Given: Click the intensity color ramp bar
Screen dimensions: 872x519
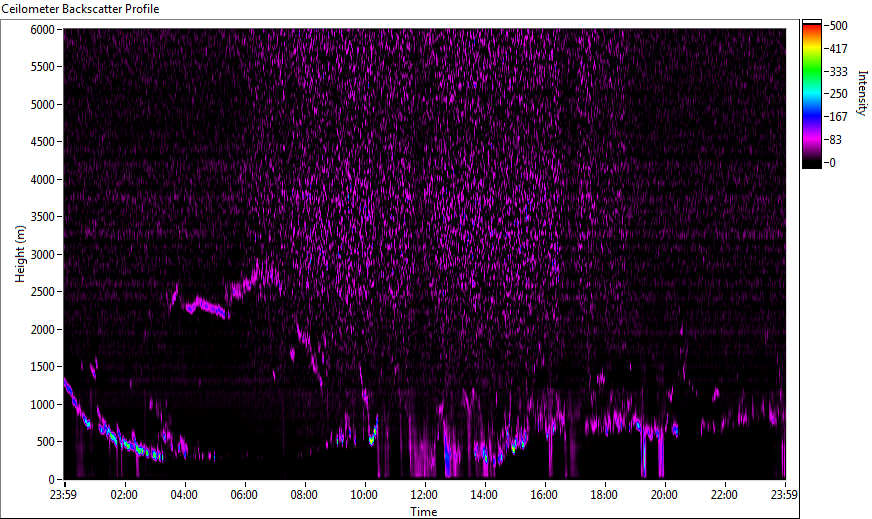Looking at the screenshot, I should [811, 94].
